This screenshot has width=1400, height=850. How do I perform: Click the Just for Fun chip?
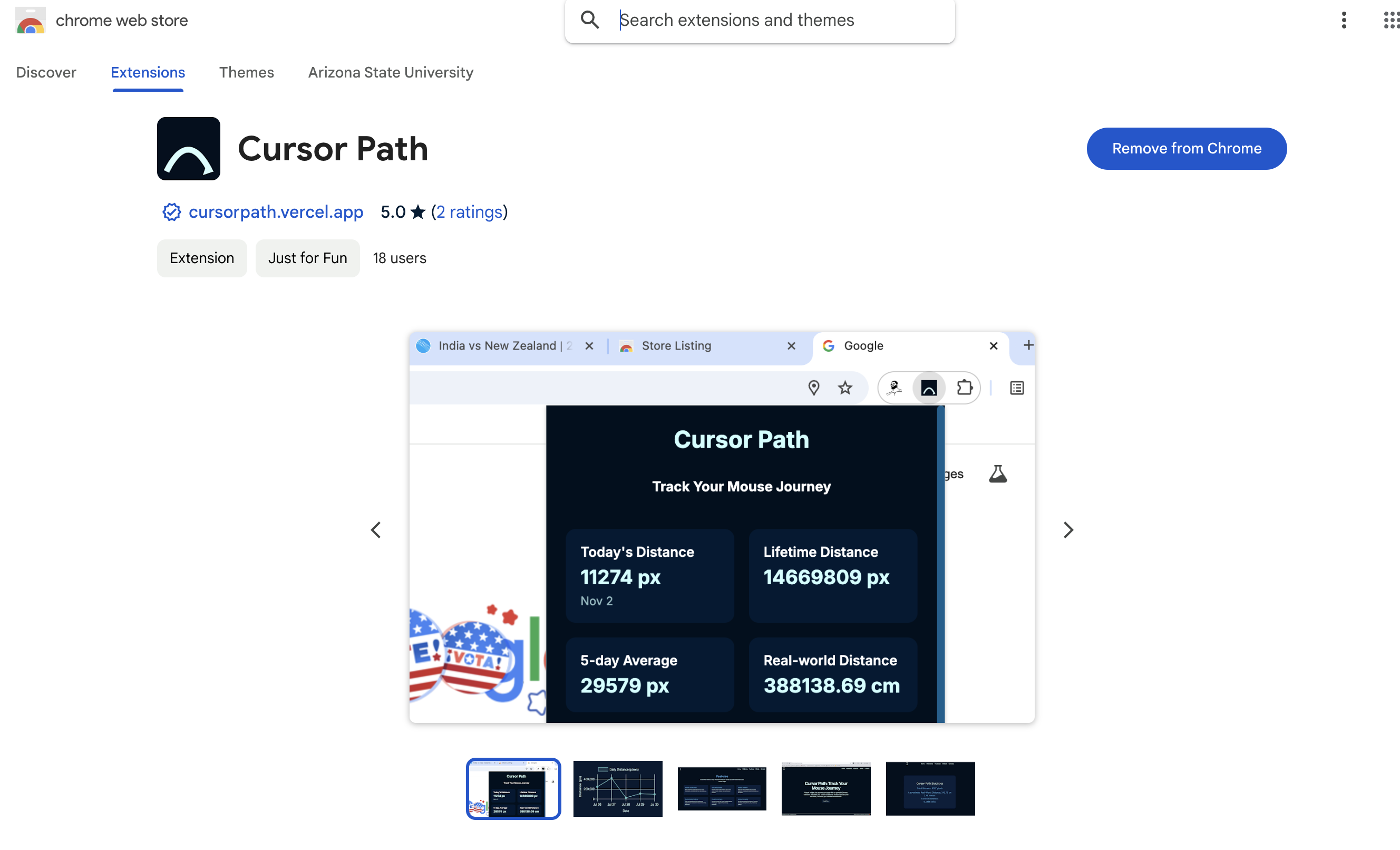click(307, 259)
